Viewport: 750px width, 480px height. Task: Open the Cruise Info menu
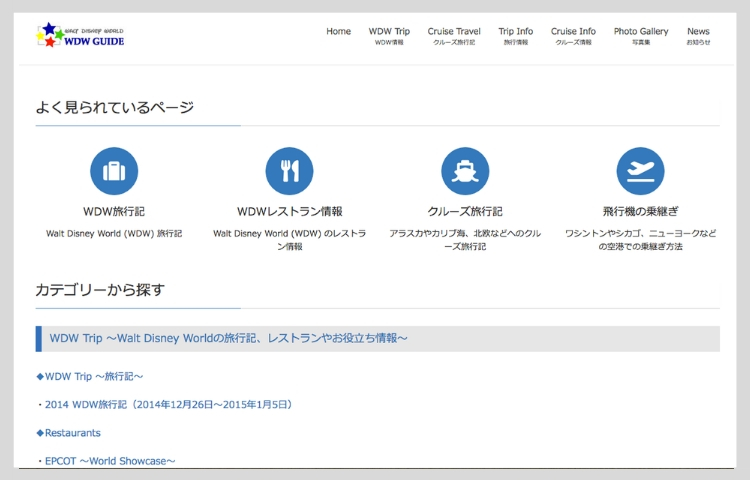pyautogui.click(x=573, y=36)
